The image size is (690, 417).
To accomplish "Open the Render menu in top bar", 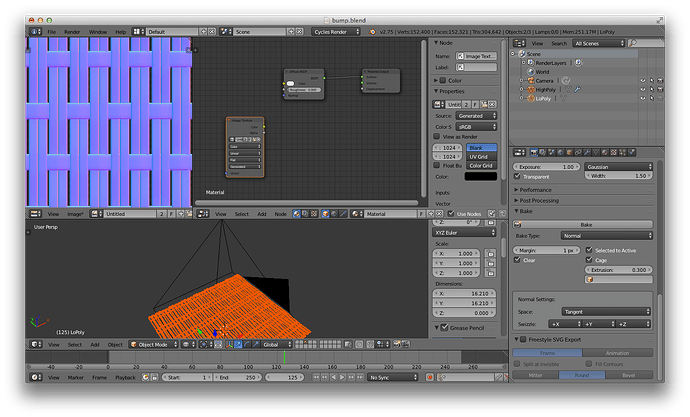I will (x=72, y=32).
